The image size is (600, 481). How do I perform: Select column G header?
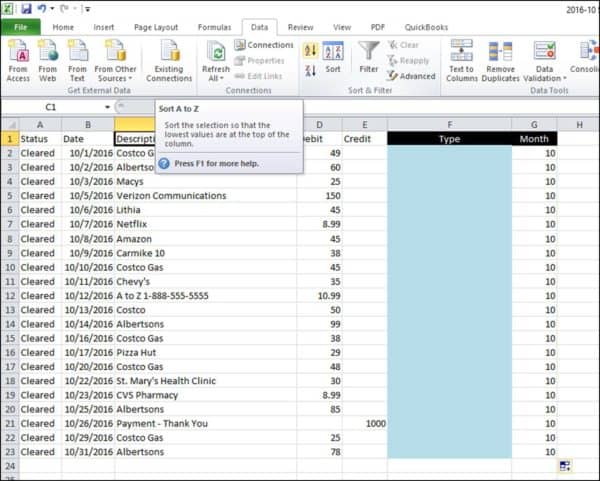pyautogui.click(x=534, y=124)
